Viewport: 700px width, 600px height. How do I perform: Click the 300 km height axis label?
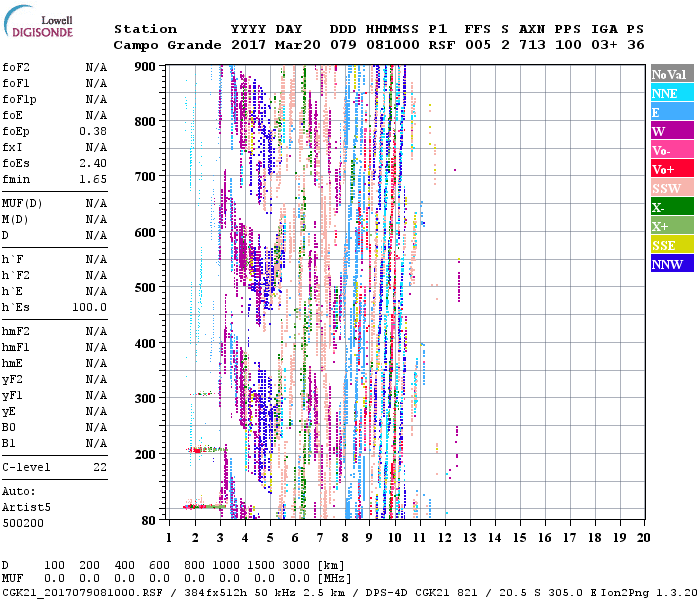pyautogui.click(x=145, y=399)
